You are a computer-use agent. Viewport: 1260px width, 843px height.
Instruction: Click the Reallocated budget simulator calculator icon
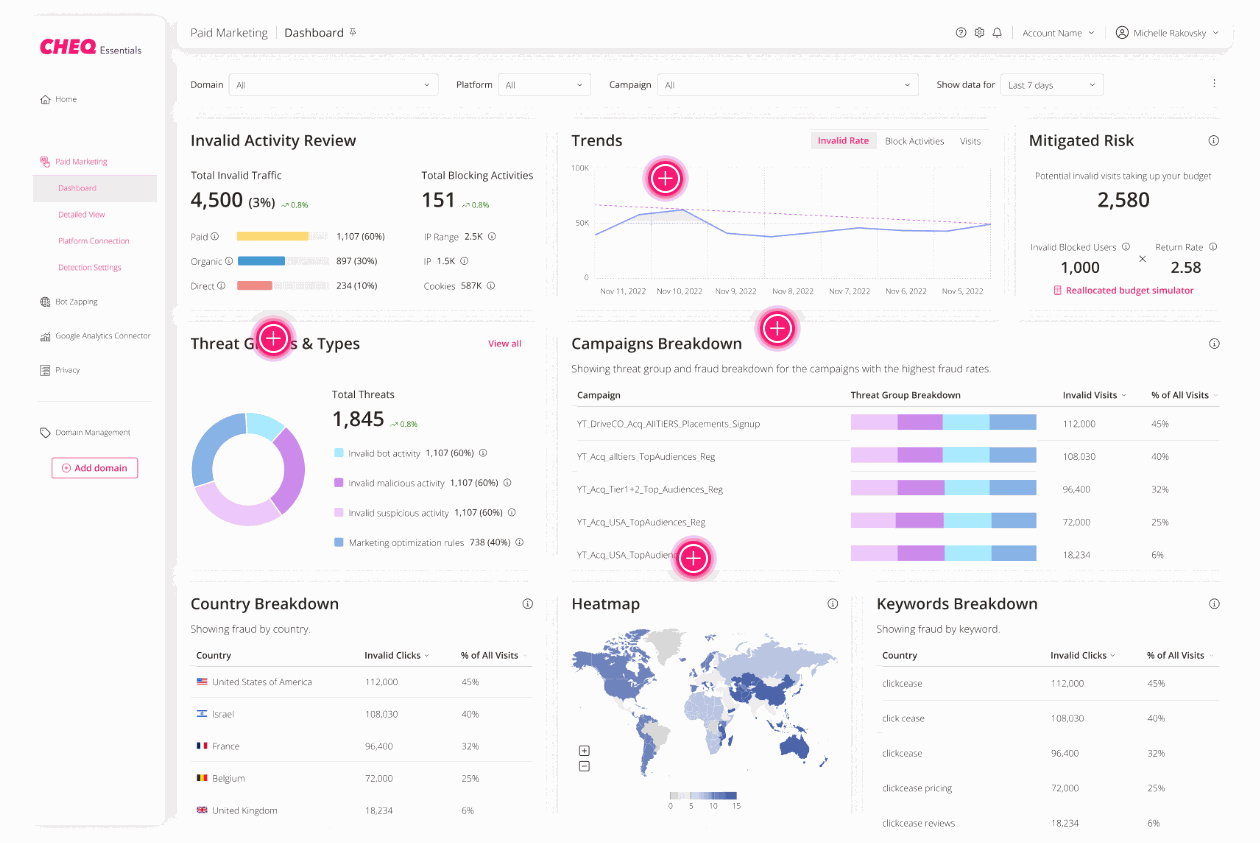(x=1057, y=291)
